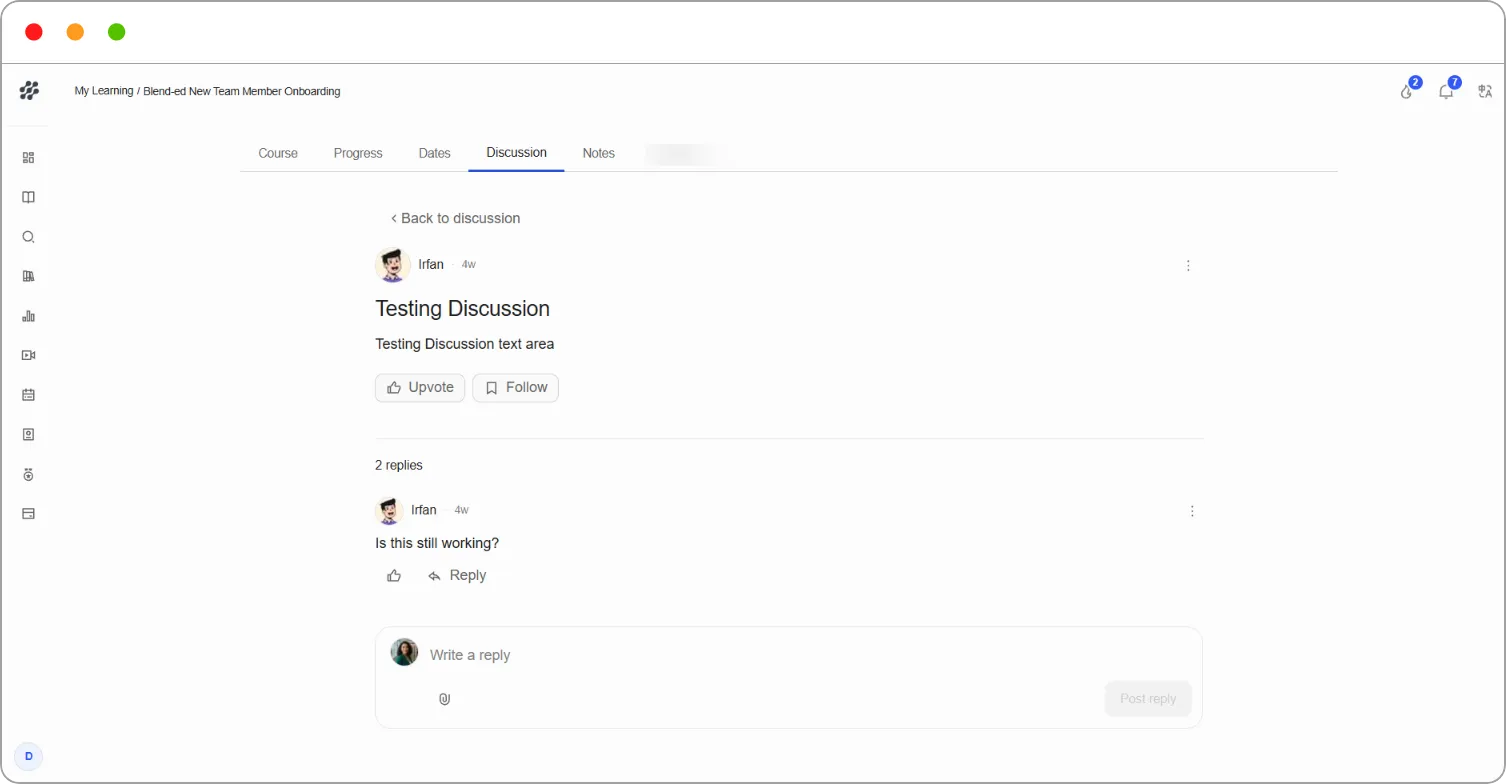This screenshot has width=1506, height=784.
Task: Open the search magnifier icon in sidebar
Action: pyautogui.click(x=28, y=237)
